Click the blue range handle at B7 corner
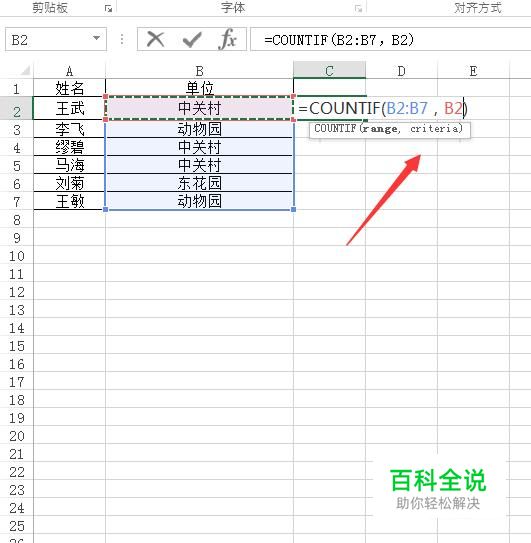Viewport: 531px width, 543px height. [294, 210]
